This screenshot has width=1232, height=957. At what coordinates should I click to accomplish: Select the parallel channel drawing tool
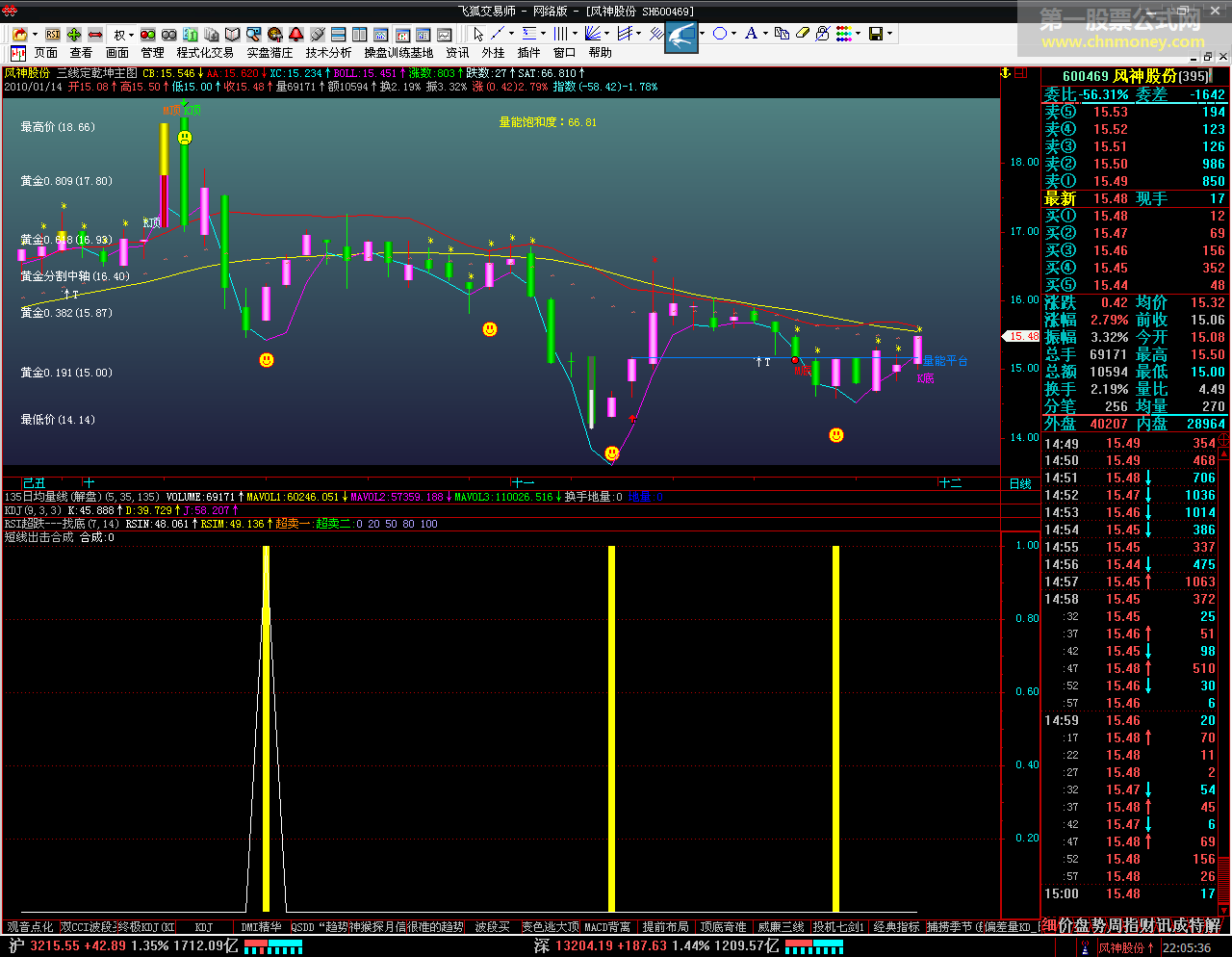[625, 34]
